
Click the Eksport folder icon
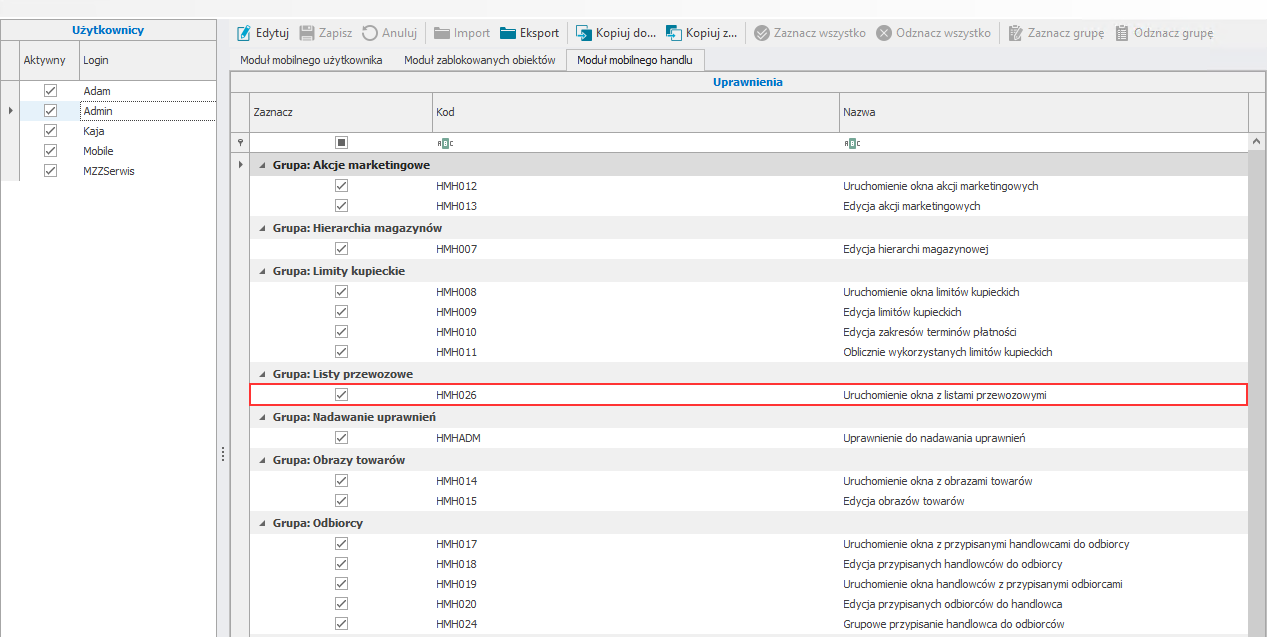[x=508, y=33]
